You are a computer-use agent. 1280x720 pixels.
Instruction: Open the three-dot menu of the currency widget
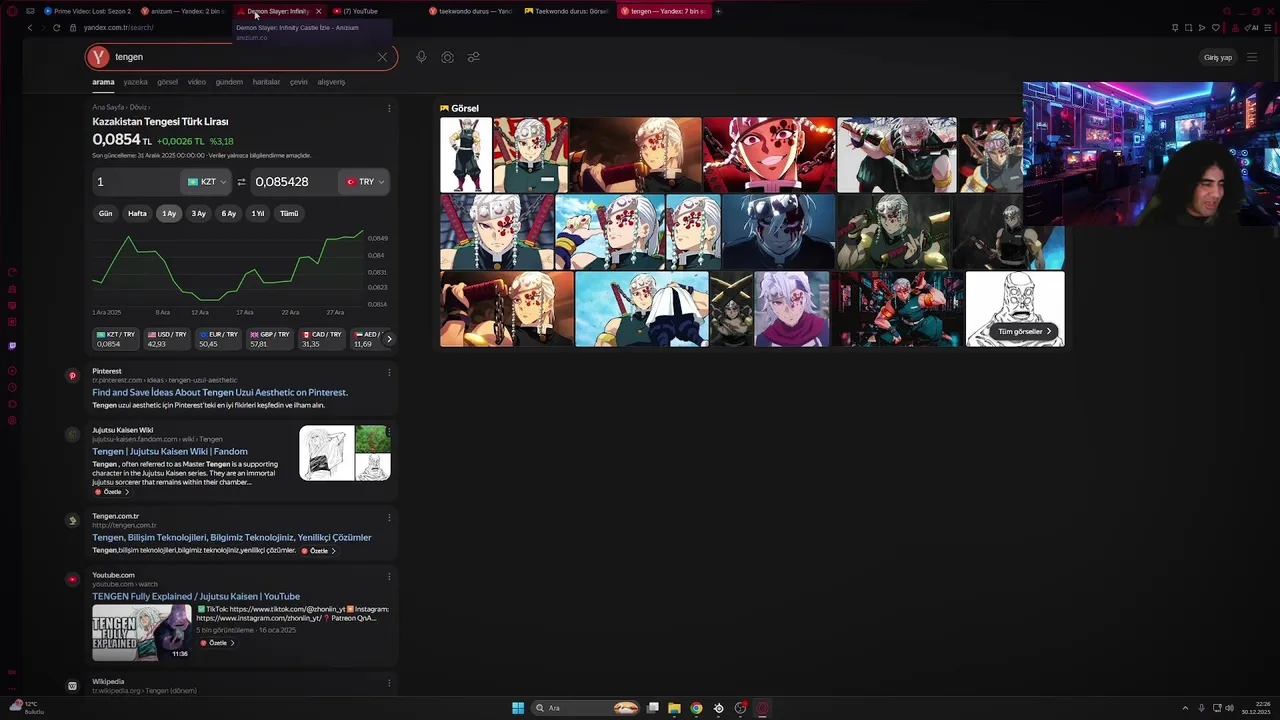(389, 107)
